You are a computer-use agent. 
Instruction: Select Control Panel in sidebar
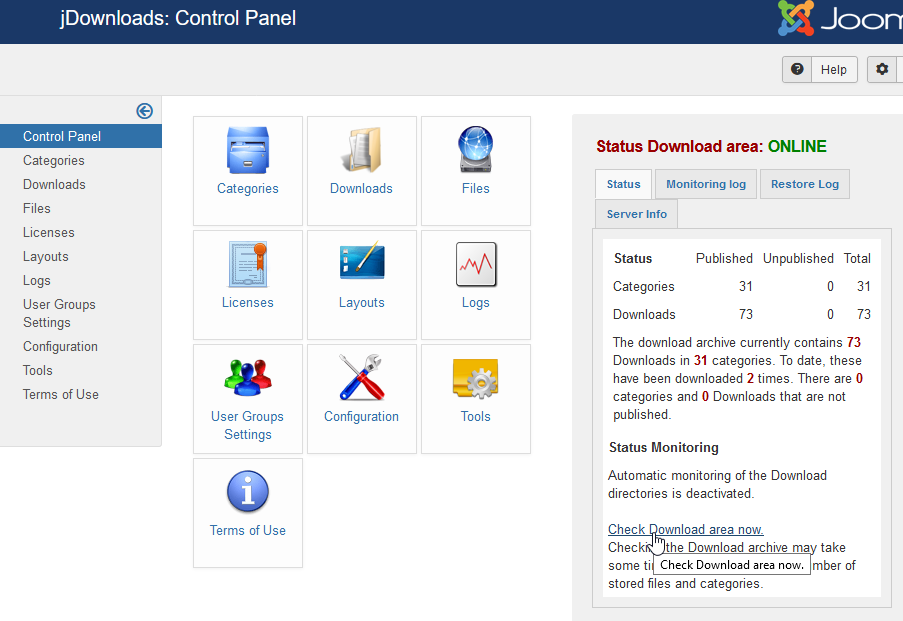pyautogui.click(x=81, y=137)
